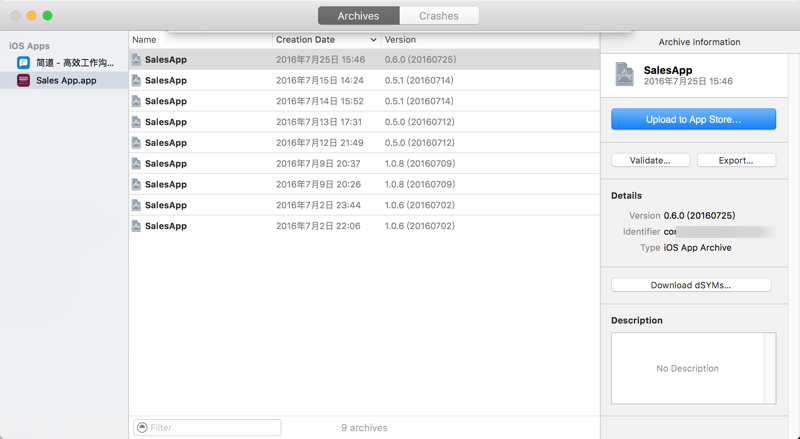Click Upload to App Store button
This screenshot has height=439, width=800.
click(x=693, y=119)
